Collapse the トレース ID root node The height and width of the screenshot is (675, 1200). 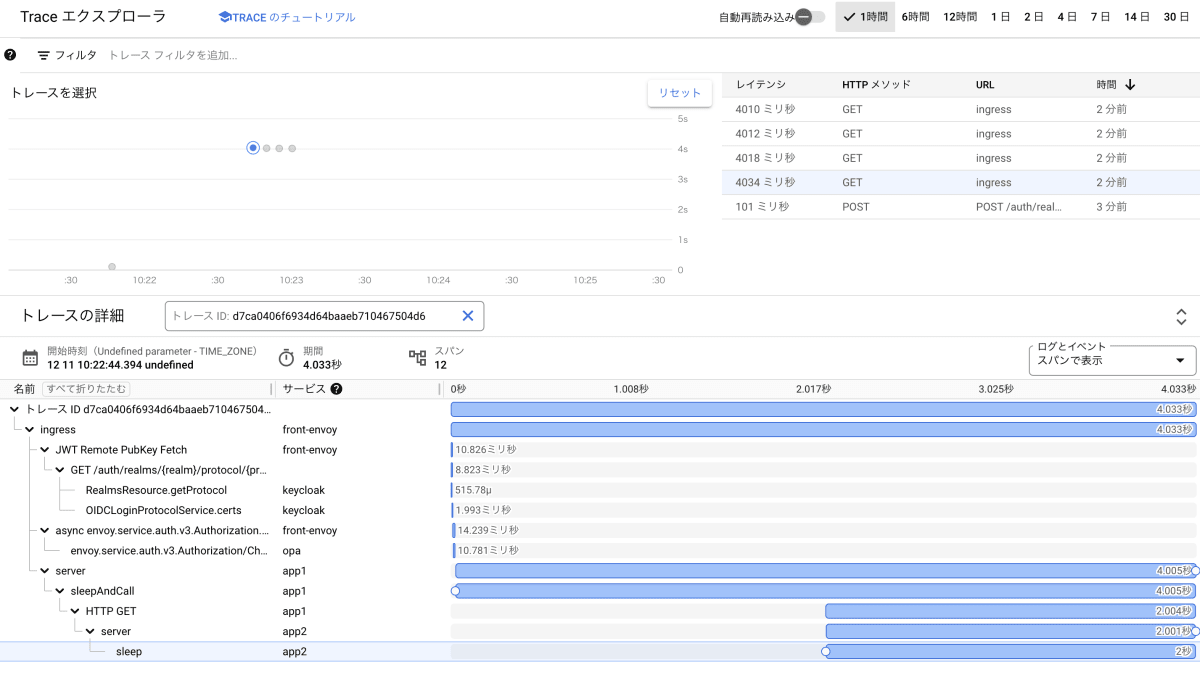[x=14, y=409]
